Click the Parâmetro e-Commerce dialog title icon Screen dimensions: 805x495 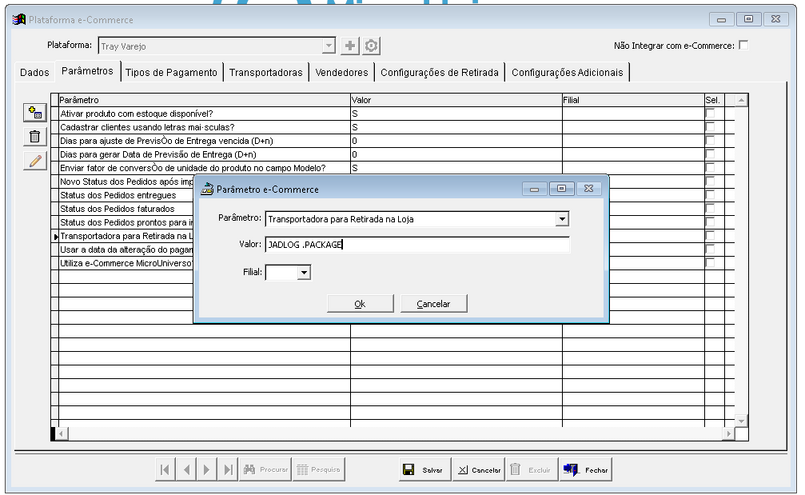click(x=207, y=189)
